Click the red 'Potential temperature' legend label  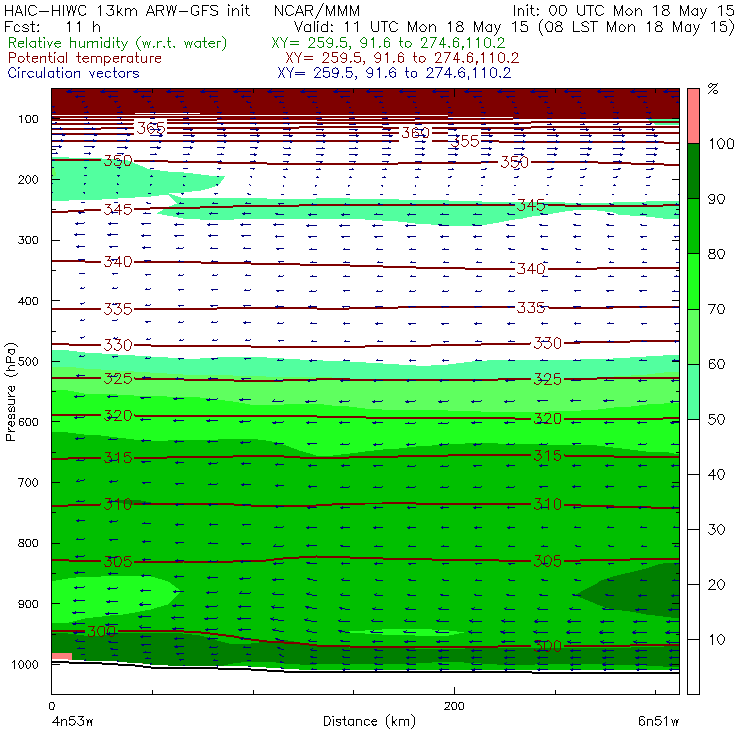coord(85,58)
